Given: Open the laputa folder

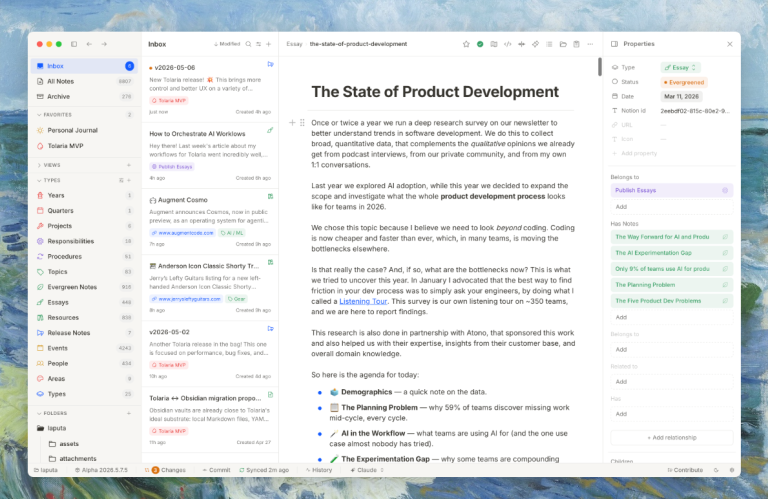Looking at the screenshot, I should coord(85,428).
